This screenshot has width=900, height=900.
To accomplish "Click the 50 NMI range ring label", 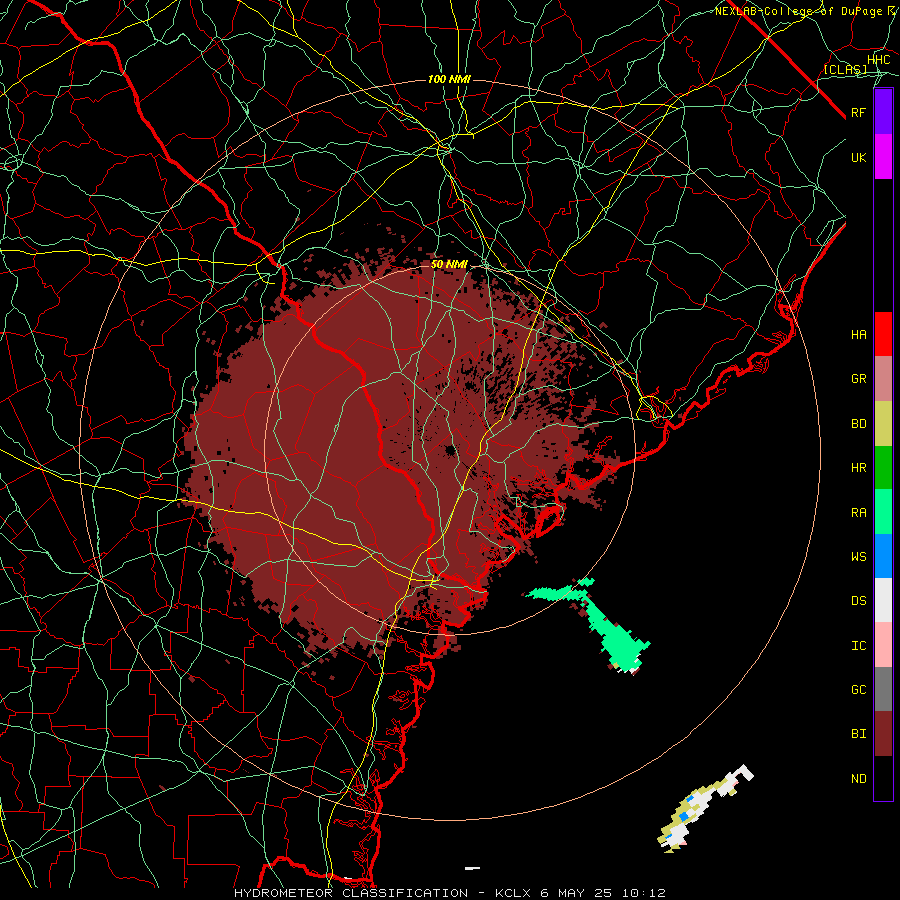I will [449, 265].
